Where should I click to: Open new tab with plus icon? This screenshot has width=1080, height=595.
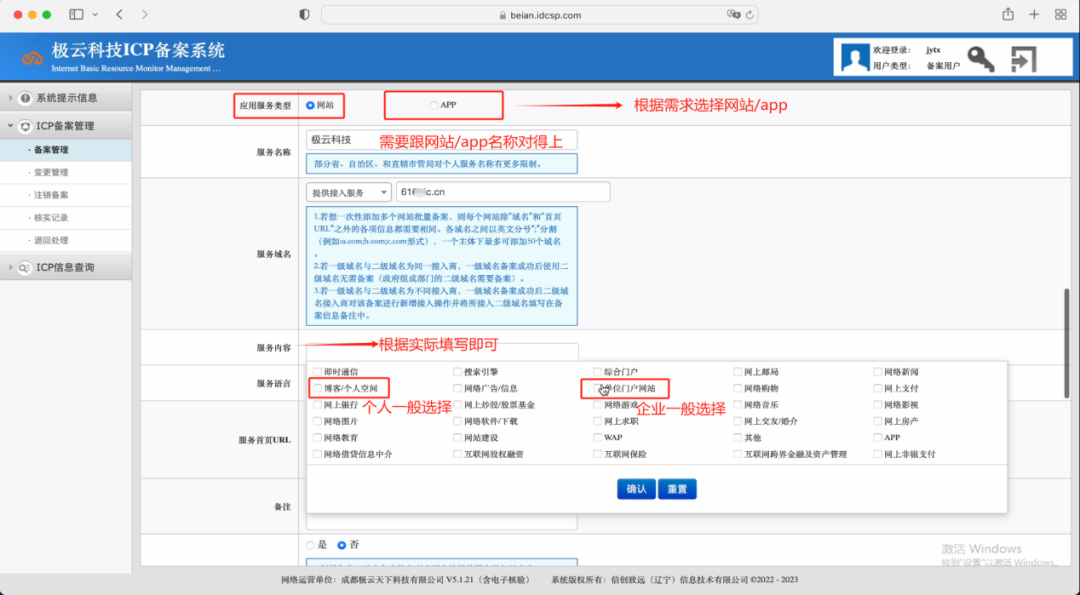pyautogui.click(x=1034, y=15)
